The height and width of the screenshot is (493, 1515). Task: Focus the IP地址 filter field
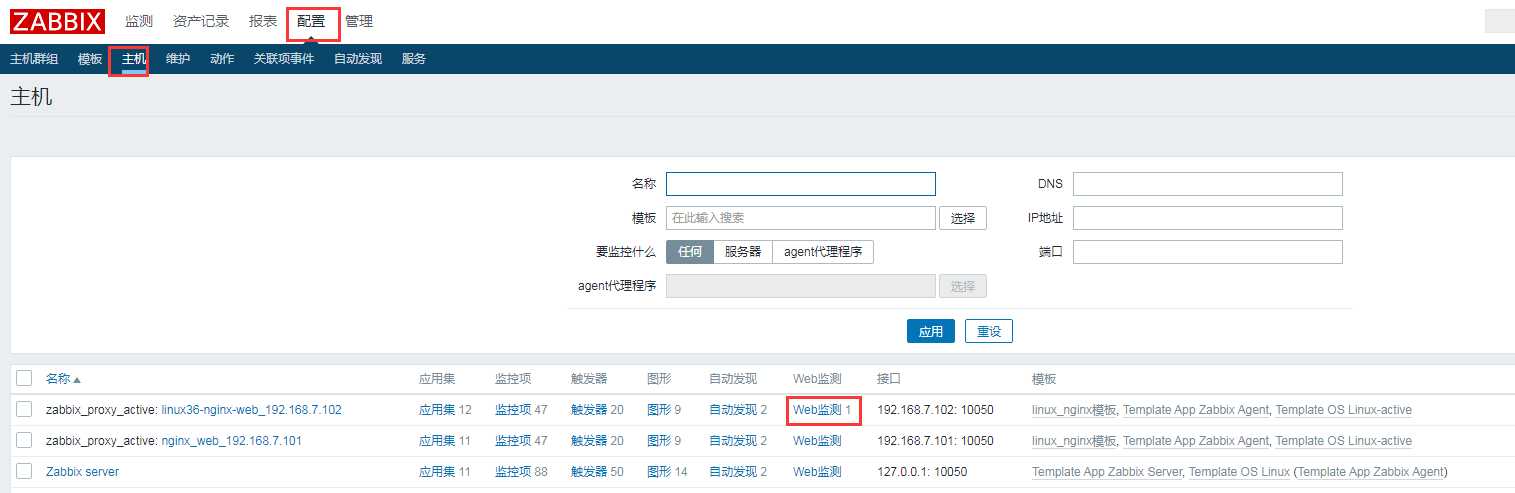1208,218
